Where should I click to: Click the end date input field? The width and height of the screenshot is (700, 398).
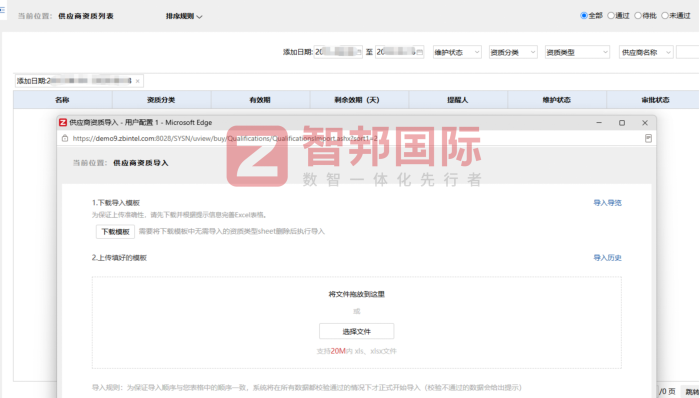pyautogui.click(x=400, y=52)
